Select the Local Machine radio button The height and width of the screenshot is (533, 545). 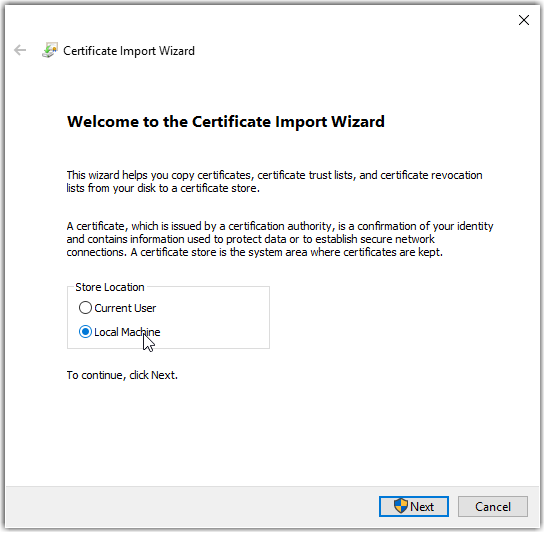click(85, 332)
